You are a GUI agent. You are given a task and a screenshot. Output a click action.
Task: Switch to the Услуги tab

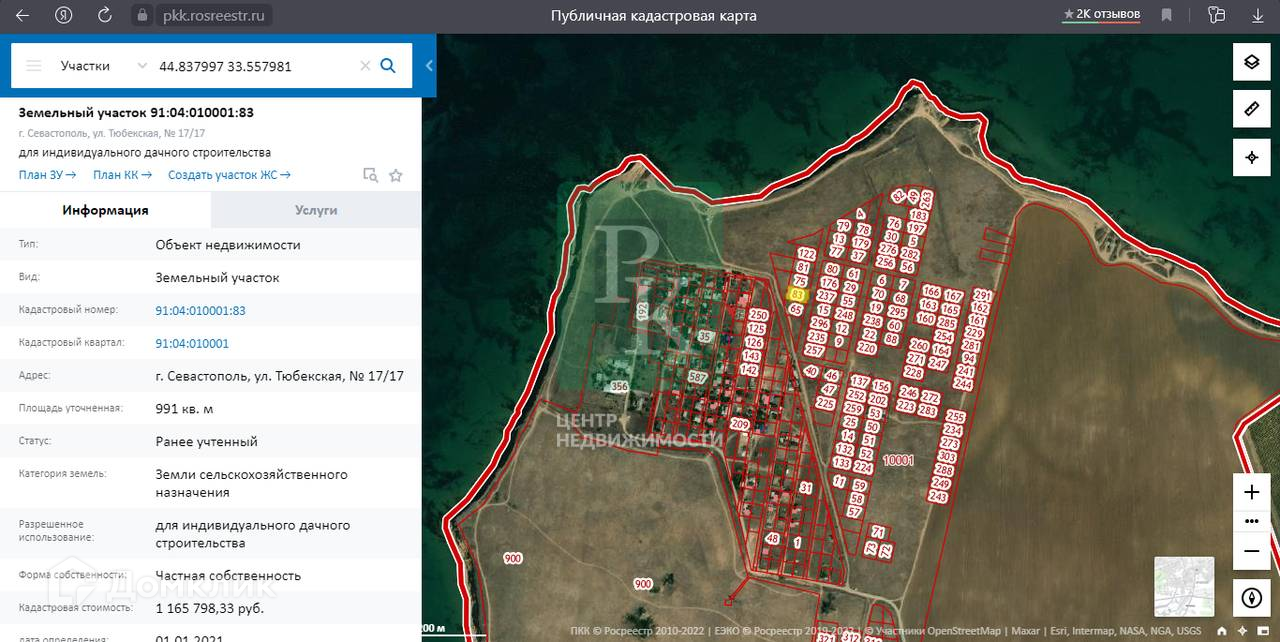(316, 210)
